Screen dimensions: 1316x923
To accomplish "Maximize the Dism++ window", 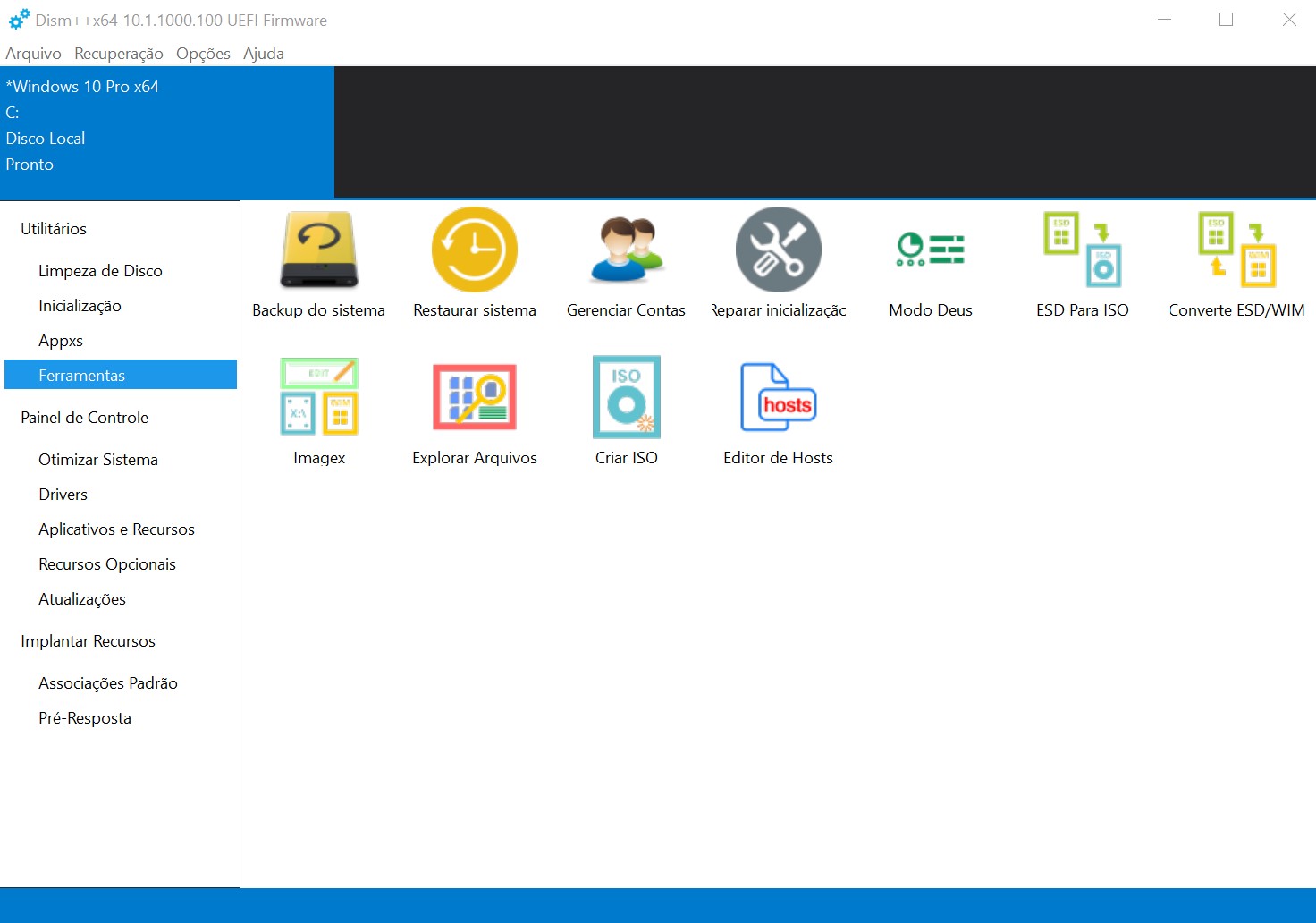I will (x=1227, y=19).
